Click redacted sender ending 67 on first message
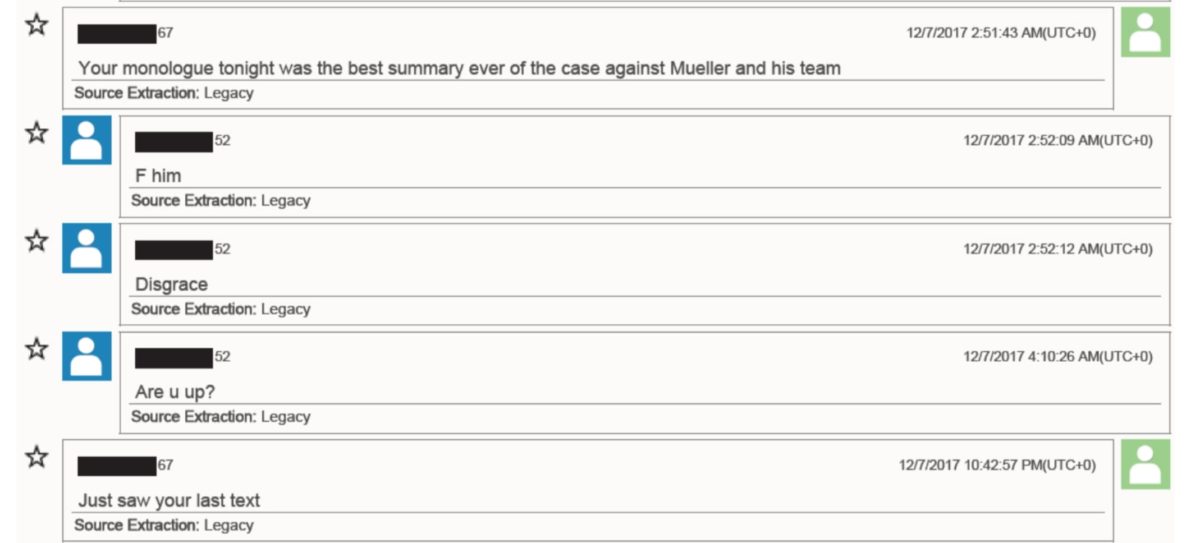Image resolution: width=1200 pixels, height=543 pixels. point(125,33)
